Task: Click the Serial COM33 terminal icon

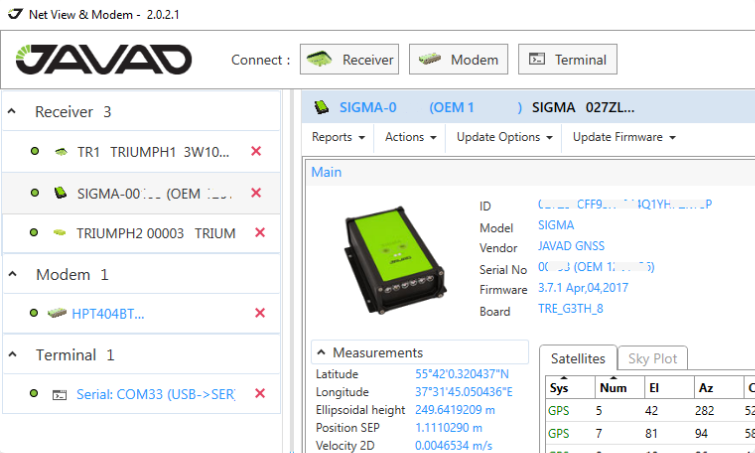Action: tap(59, 395)
